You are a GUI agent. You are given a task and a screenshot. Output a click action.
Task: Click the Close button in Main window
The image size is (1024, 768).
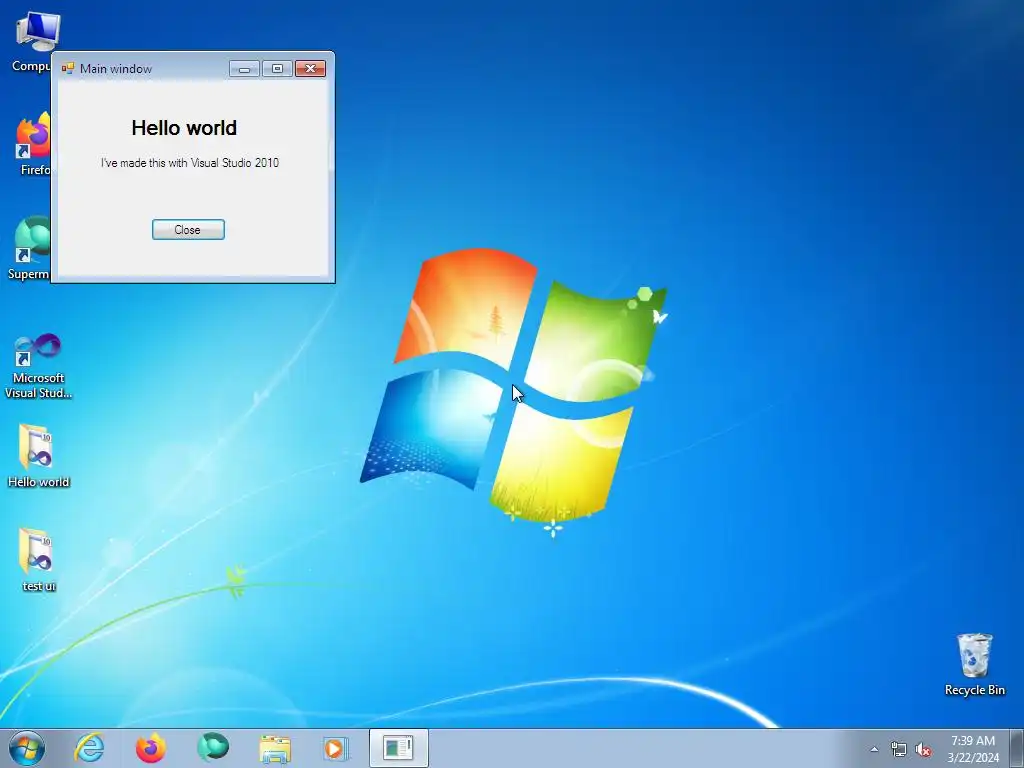point(188,229)
